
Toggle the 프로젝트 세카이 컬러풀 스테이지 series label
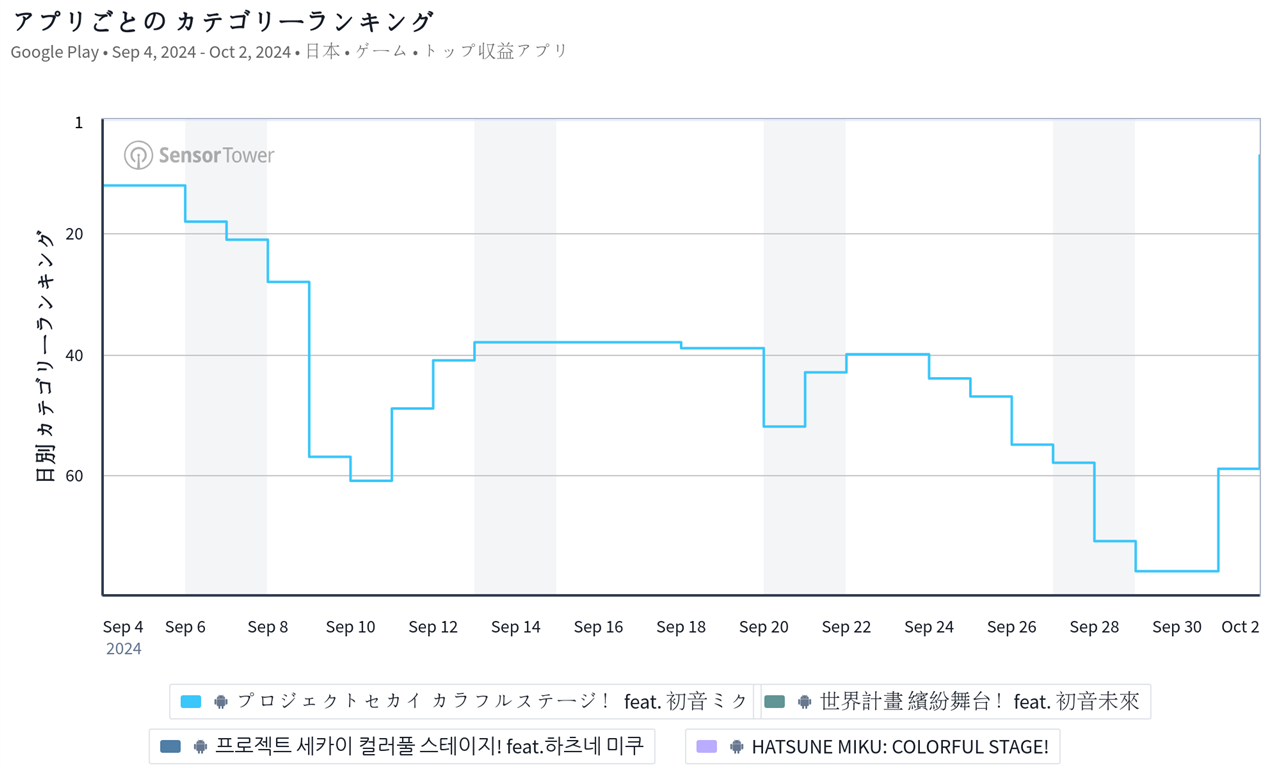pyautogui.click(x=429, y=746)
